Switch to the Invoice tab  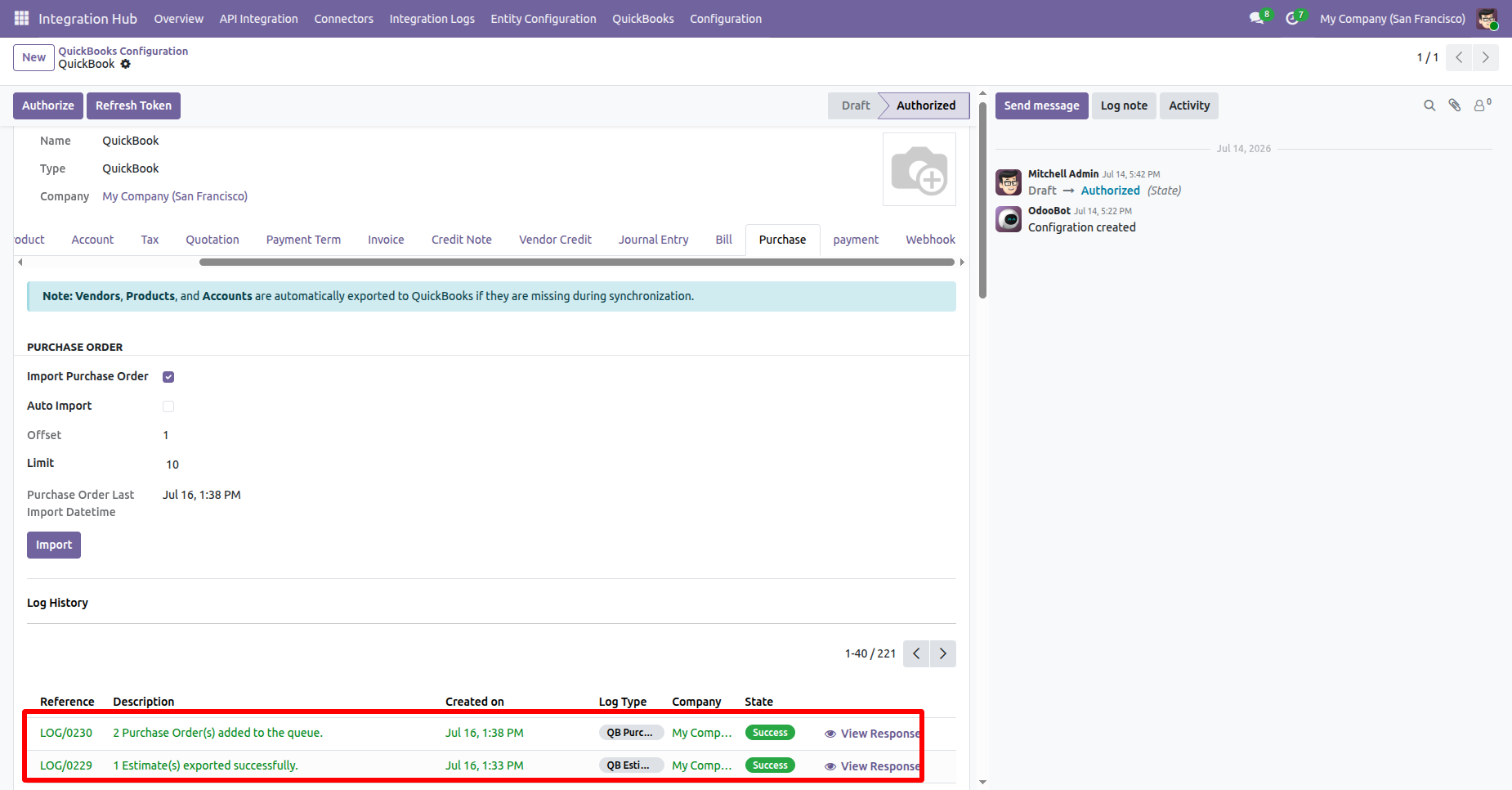(x=386, y=240)
